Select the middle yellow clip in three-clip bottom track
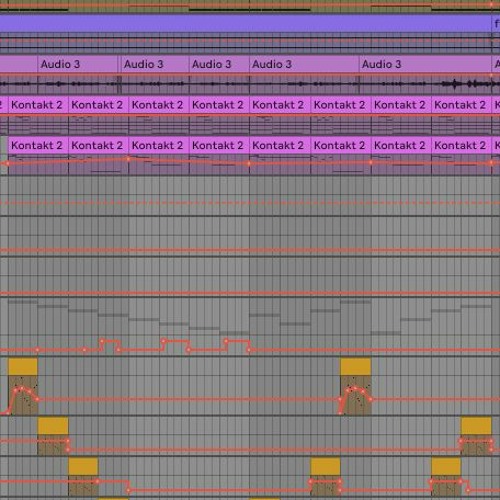 coord(325,466)
